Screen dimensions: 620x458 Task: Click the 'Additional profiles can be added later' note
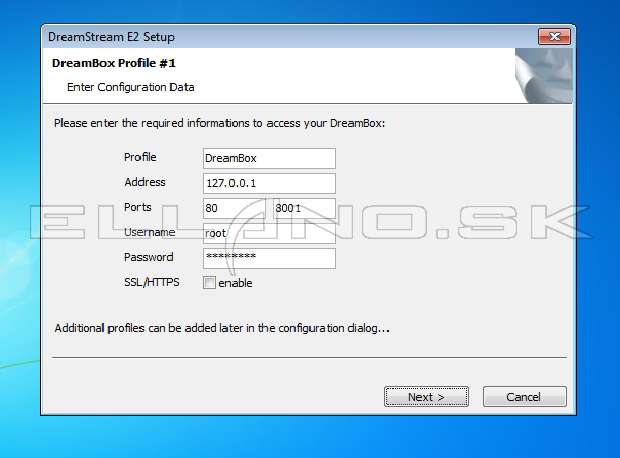(x=222, y=328)
